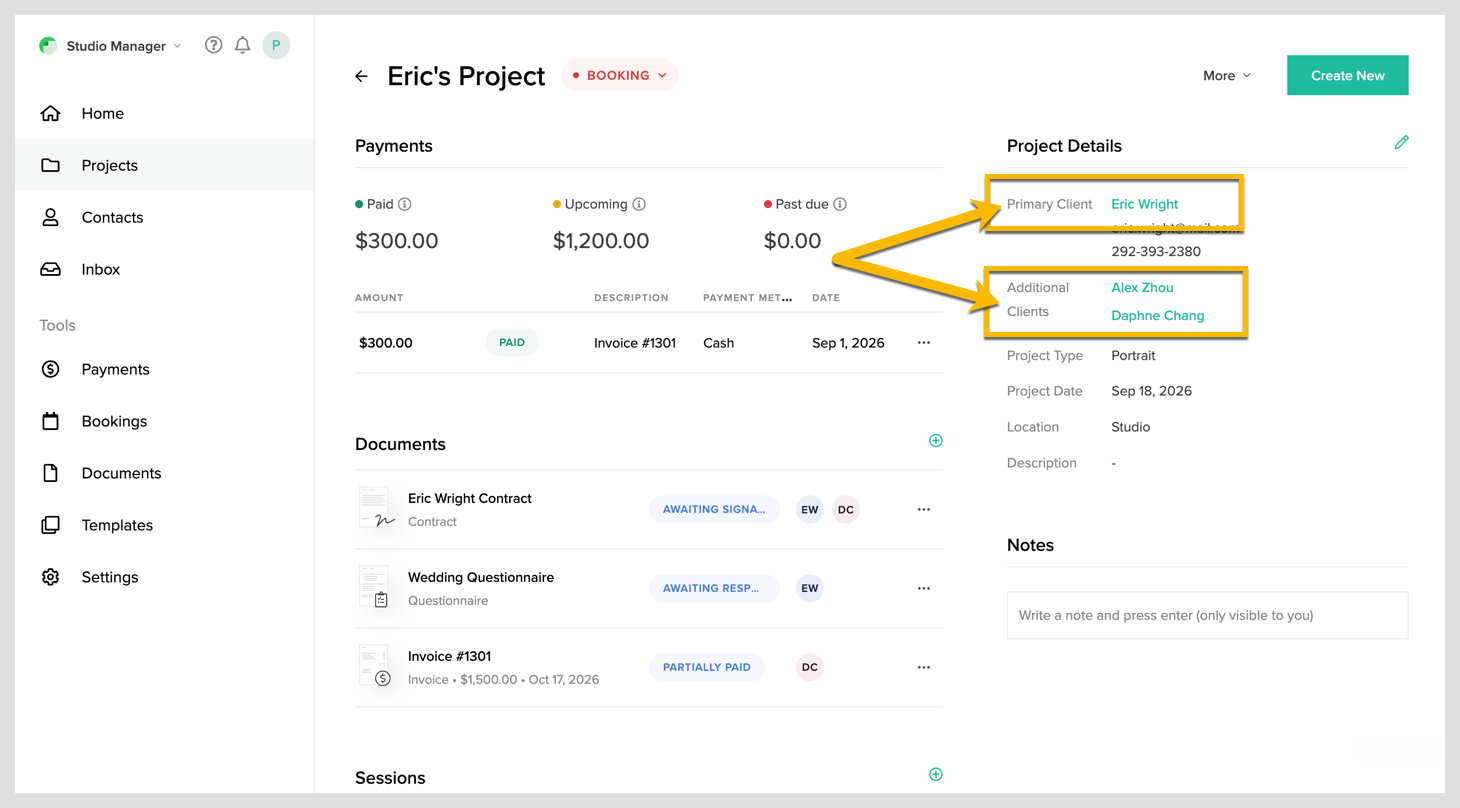Open the notifications bell
Image resolution: width=1460 pixels, height=808 pixels.
[242, 45]
